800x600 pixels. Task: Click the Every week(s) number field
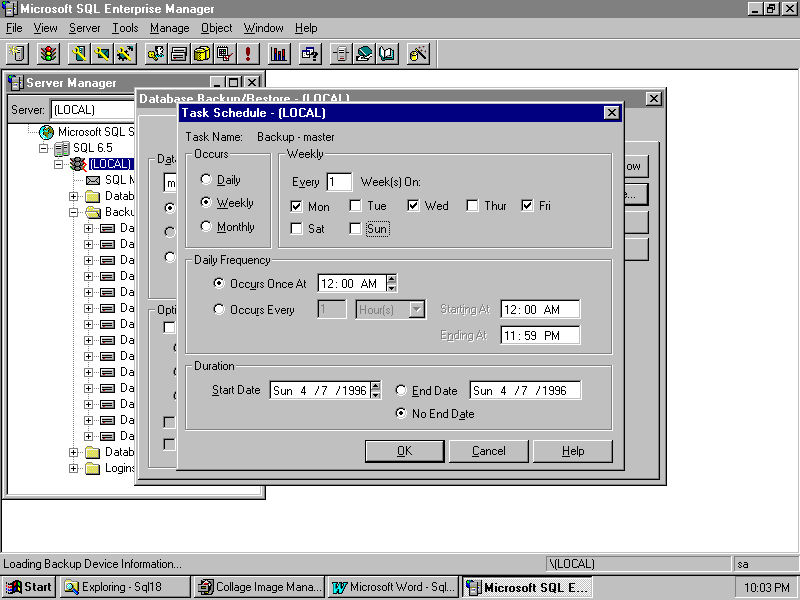tap(339, 181)
